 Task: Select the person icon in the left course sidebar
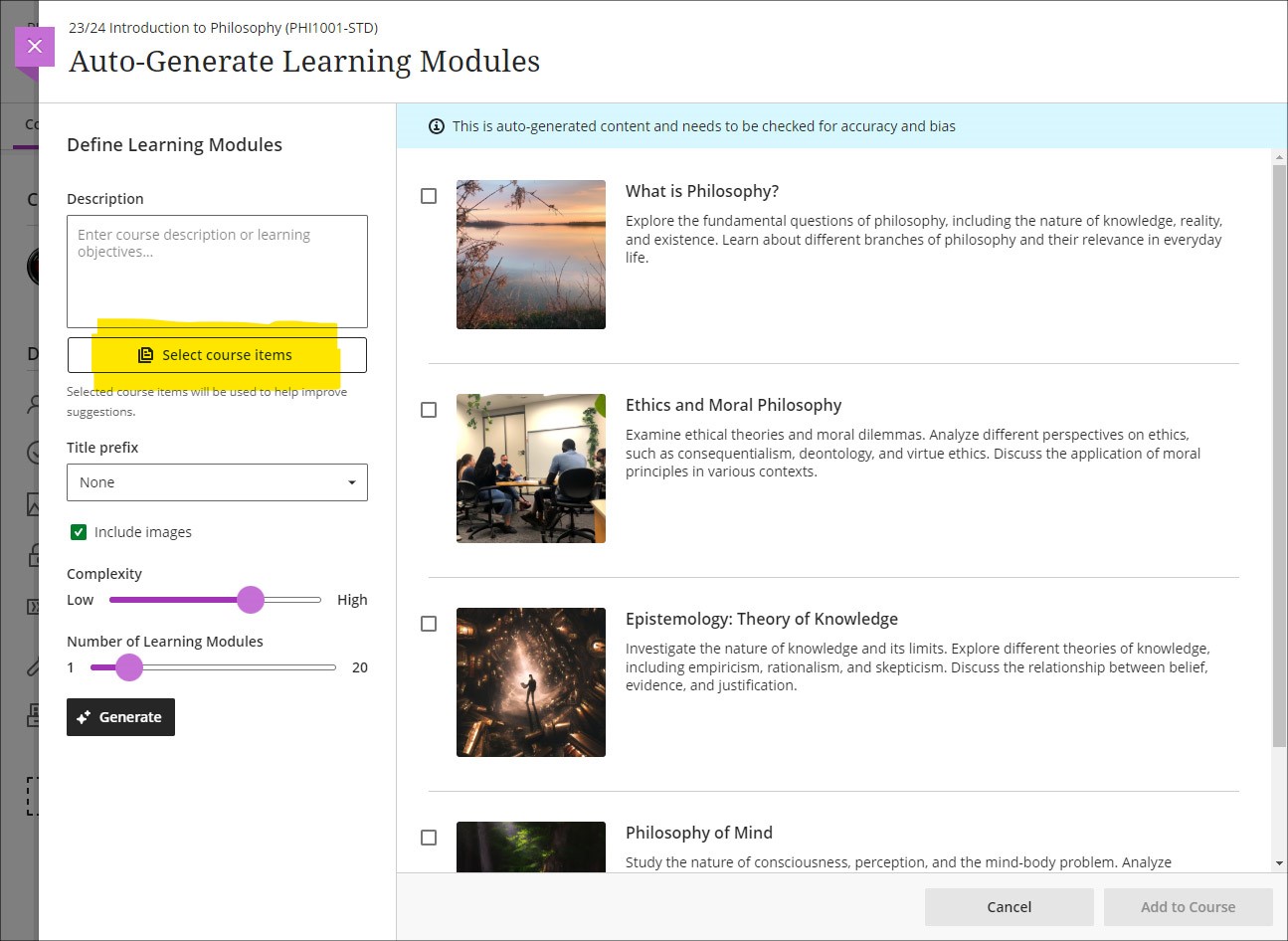pos(35,404)
